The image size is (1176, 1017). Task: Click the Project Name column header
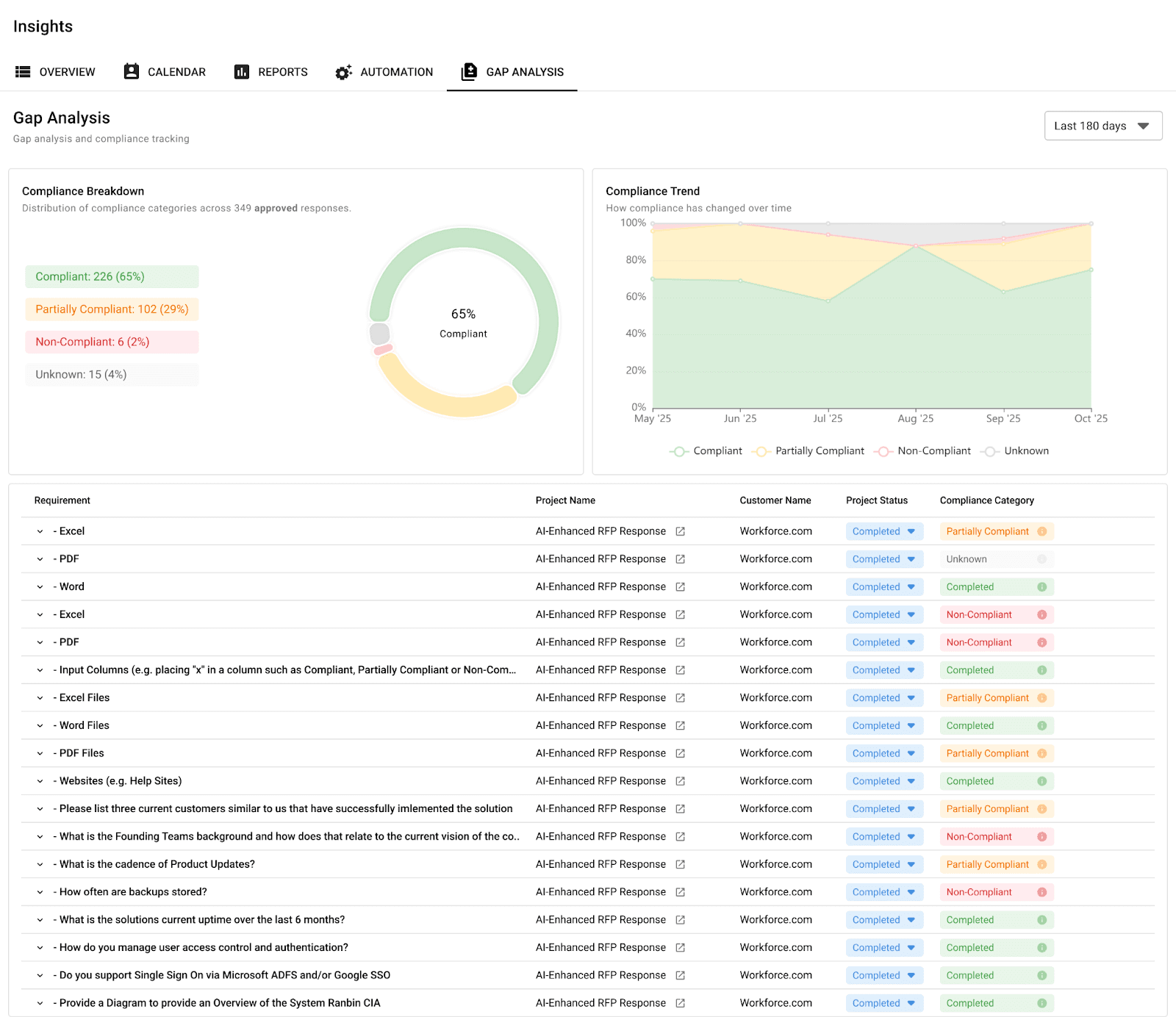point(565,500)
